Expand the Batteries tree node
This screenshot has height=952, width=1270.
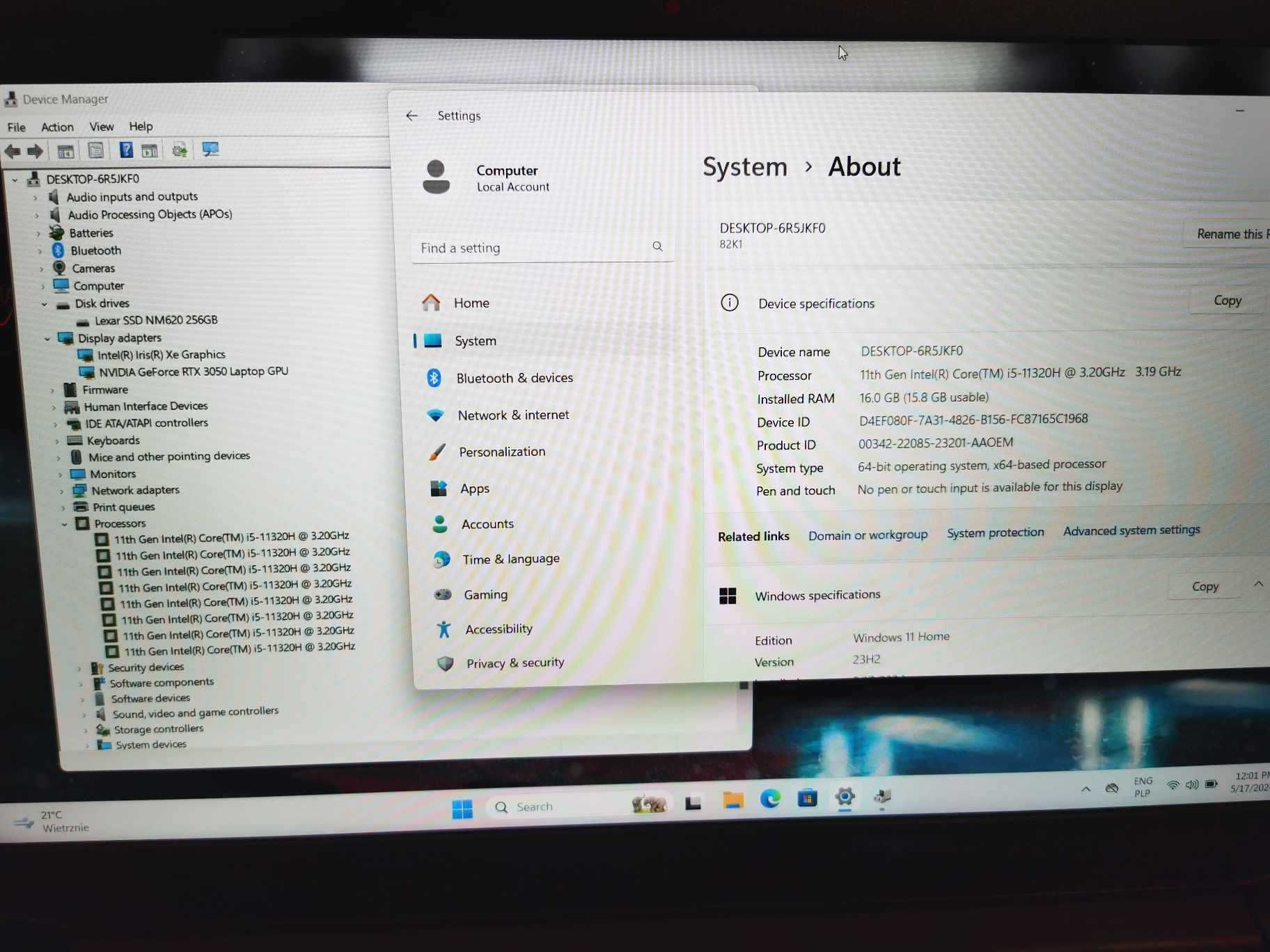pos(38,233)
